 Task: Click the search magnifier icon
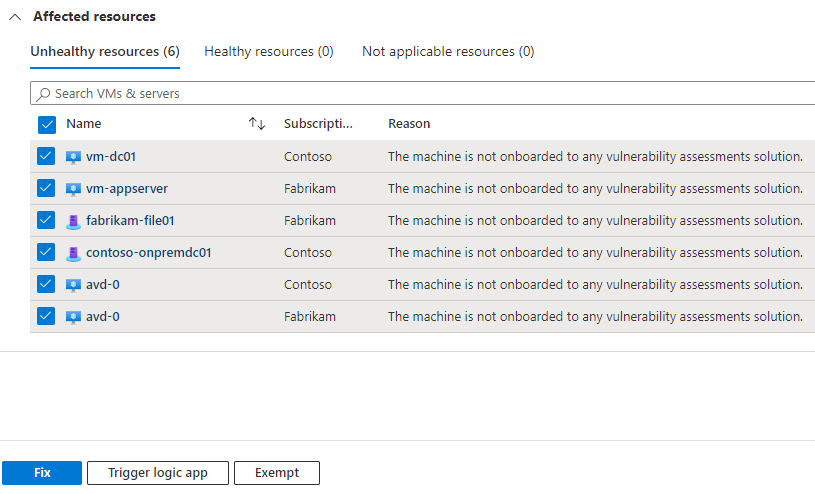click(x=43, y=94)
